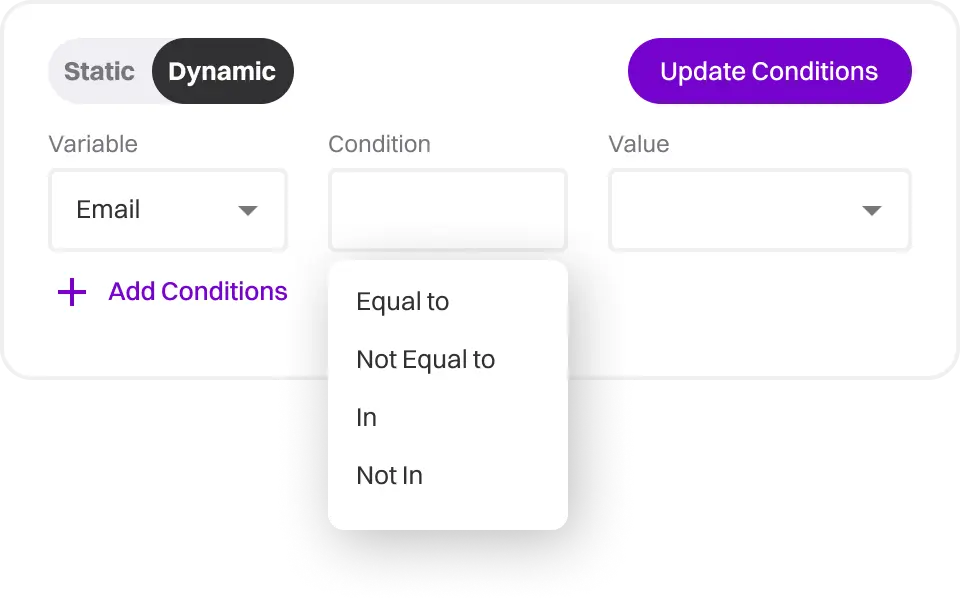Click the Email dropdown arrow
This screenshot has width=960, height=606.
(x=248, y=210)
